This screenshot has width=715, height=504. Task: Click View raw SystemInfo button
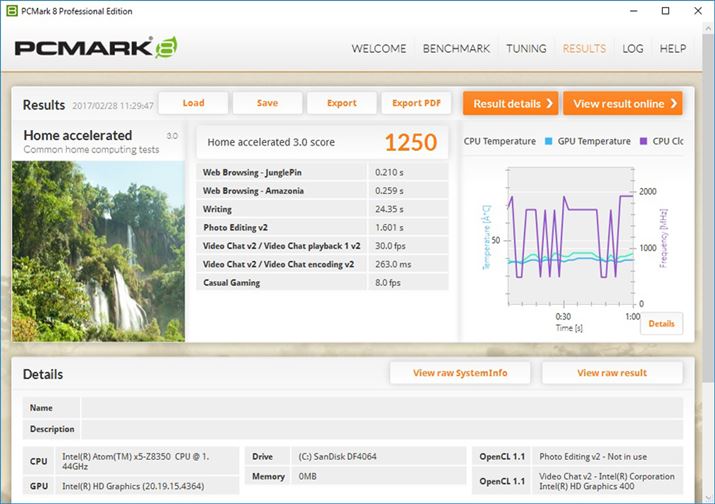pos(460,373)
